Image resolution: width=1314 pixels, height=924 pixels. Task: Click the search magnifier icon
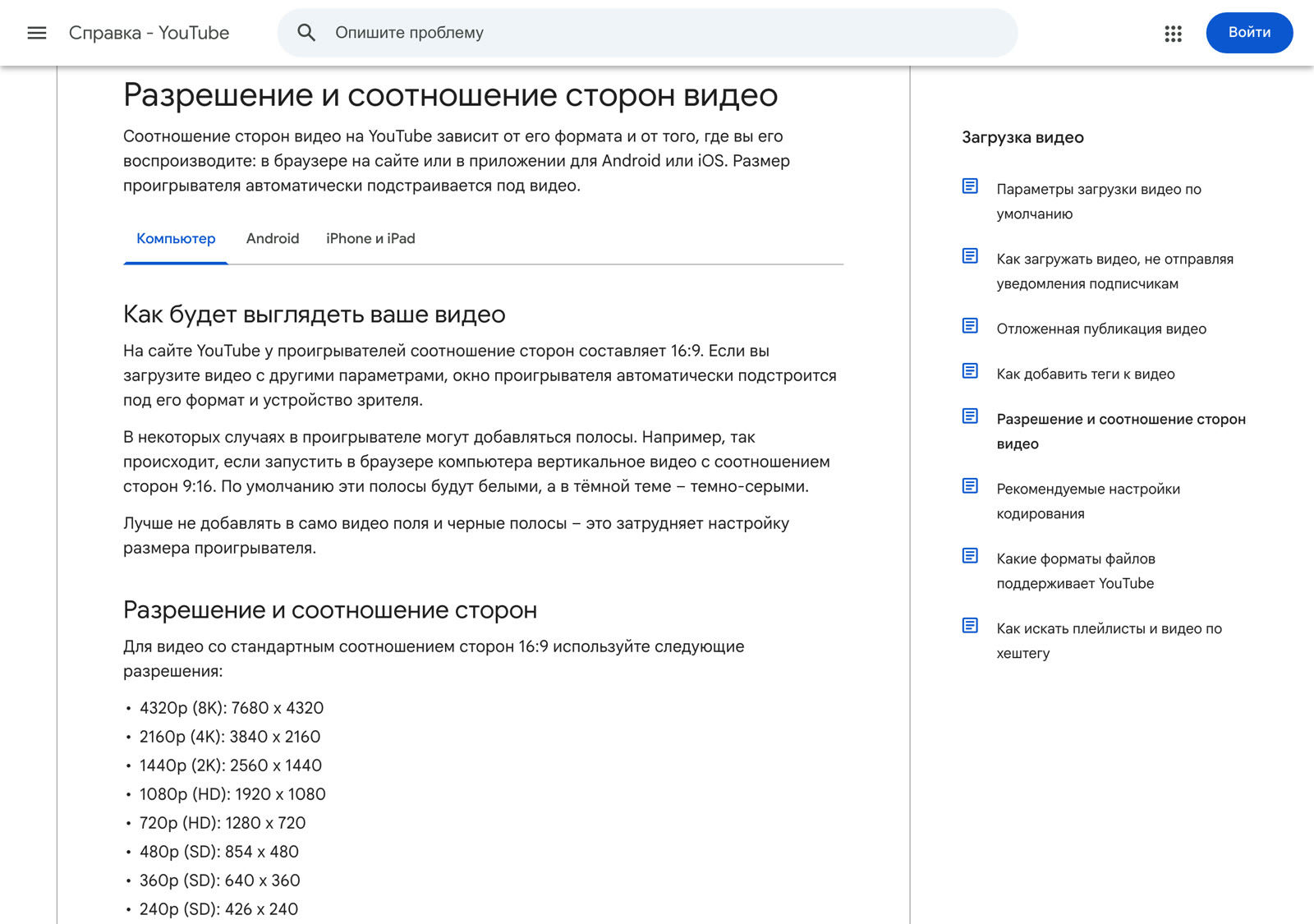pyautogui.click(x=306, y=33)
